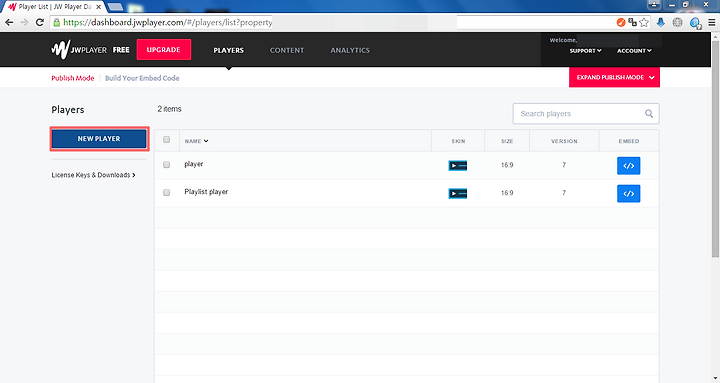Go back in browser history
Image resolution: width=720 pixels, height=383 pixels.
coord(9,22)
